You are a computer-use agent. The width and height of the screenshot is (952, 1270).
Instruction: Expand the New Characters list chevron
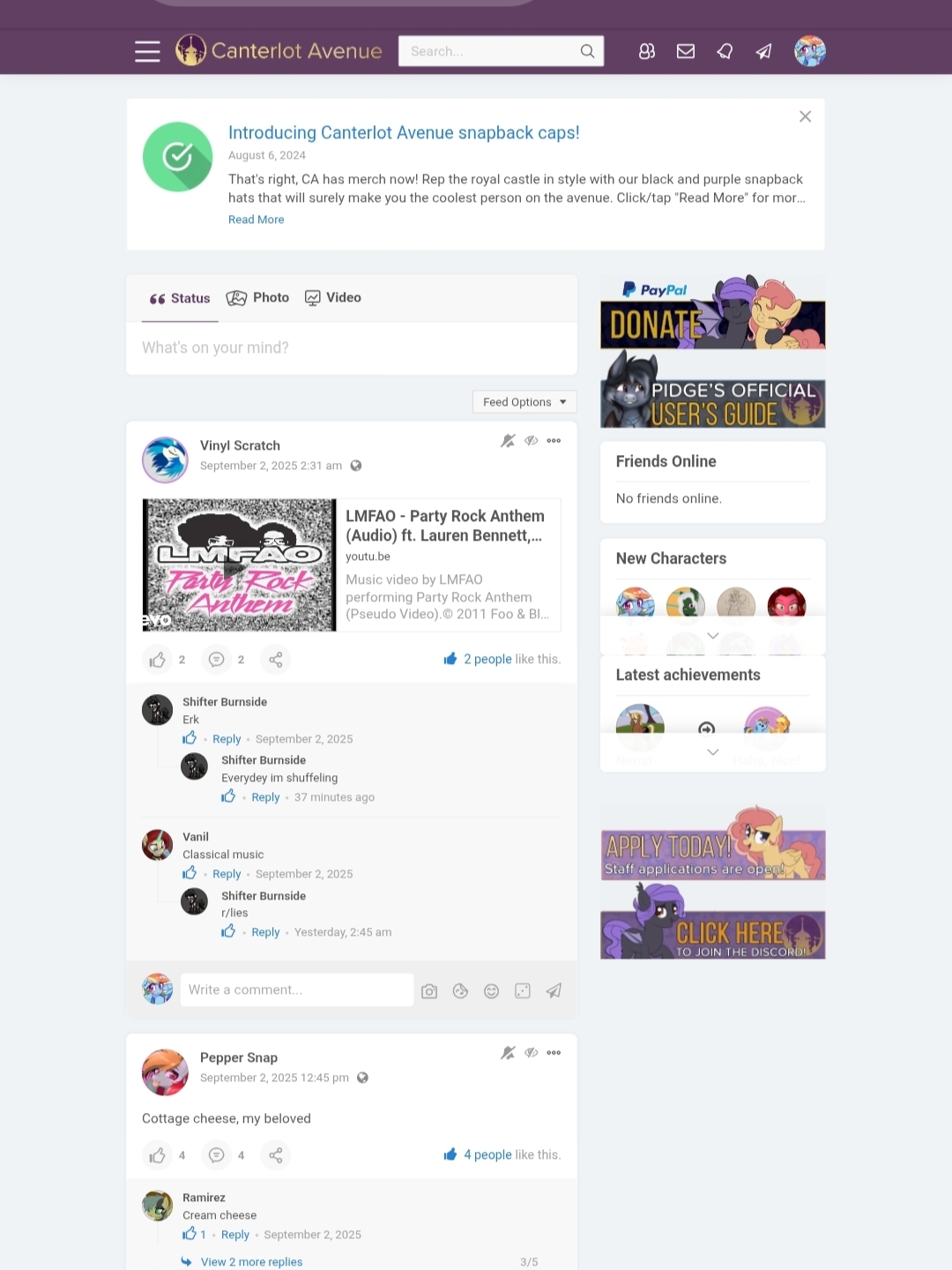point(713,636)
